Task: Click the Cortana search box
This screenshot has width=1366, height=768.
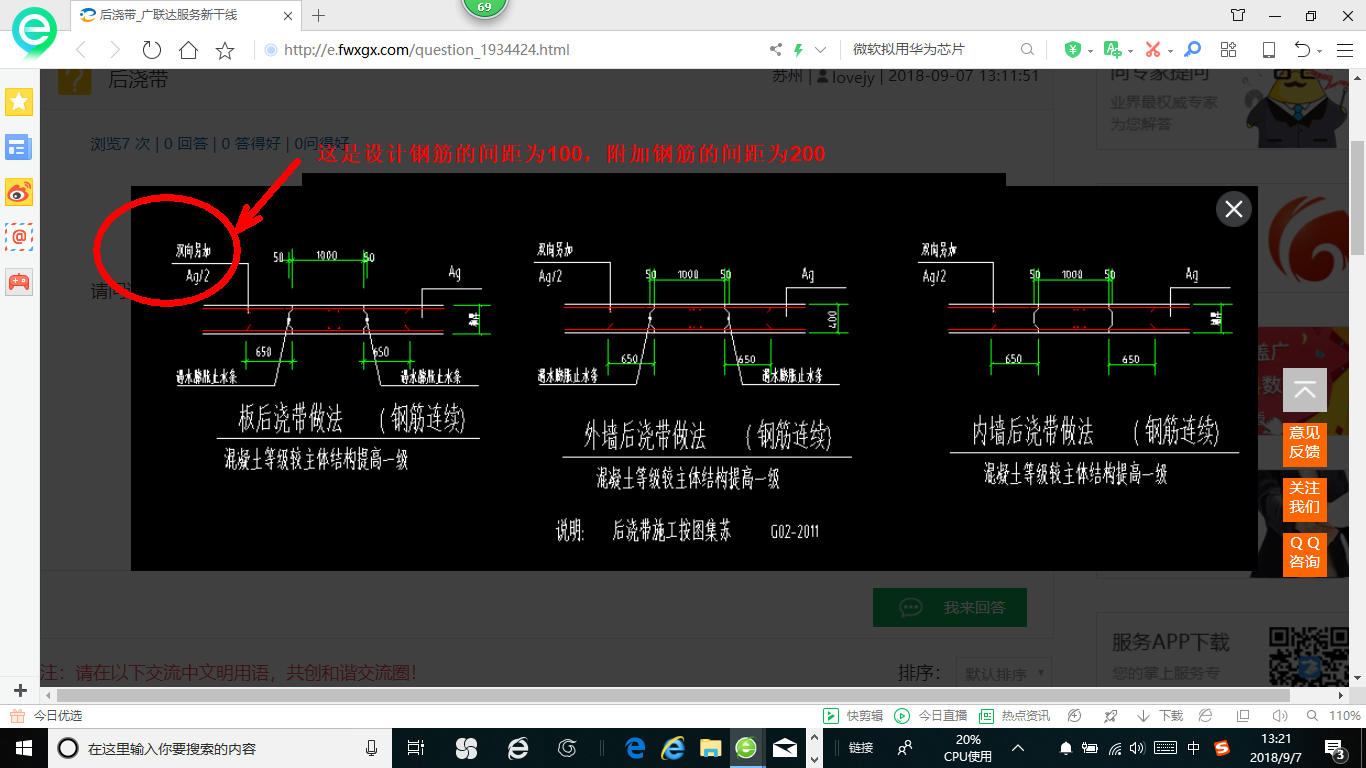Action: (x=220, y=748)
